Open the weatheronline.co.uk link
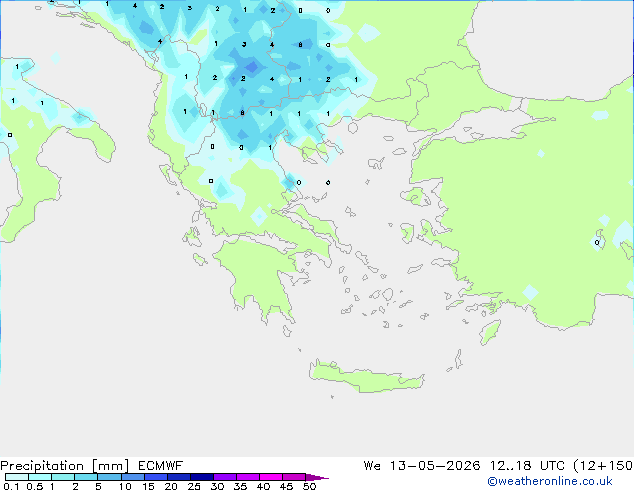634x490 pixels. click(550, 481)
